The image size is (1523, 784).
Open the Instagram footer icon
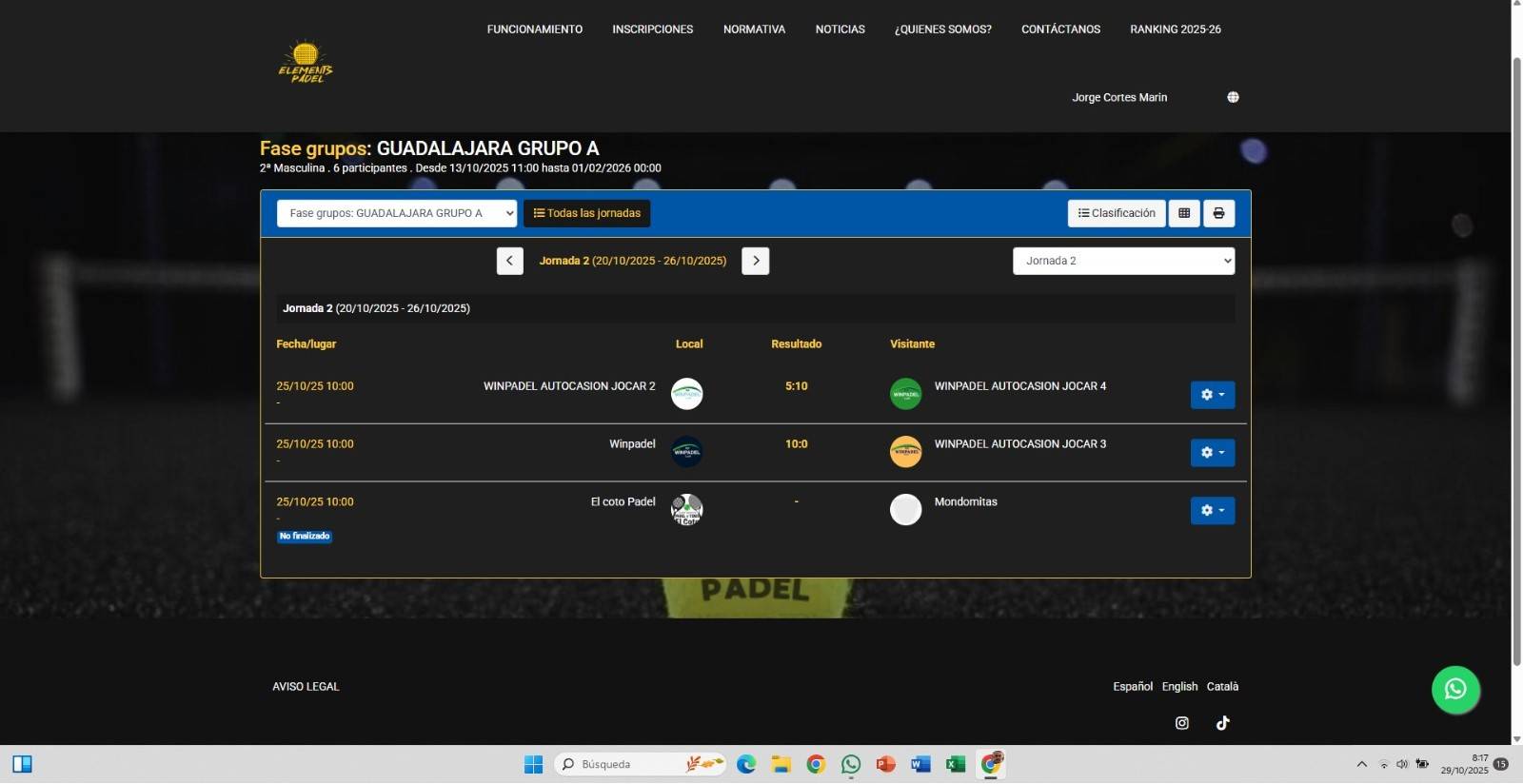(x=1181, y=723)
